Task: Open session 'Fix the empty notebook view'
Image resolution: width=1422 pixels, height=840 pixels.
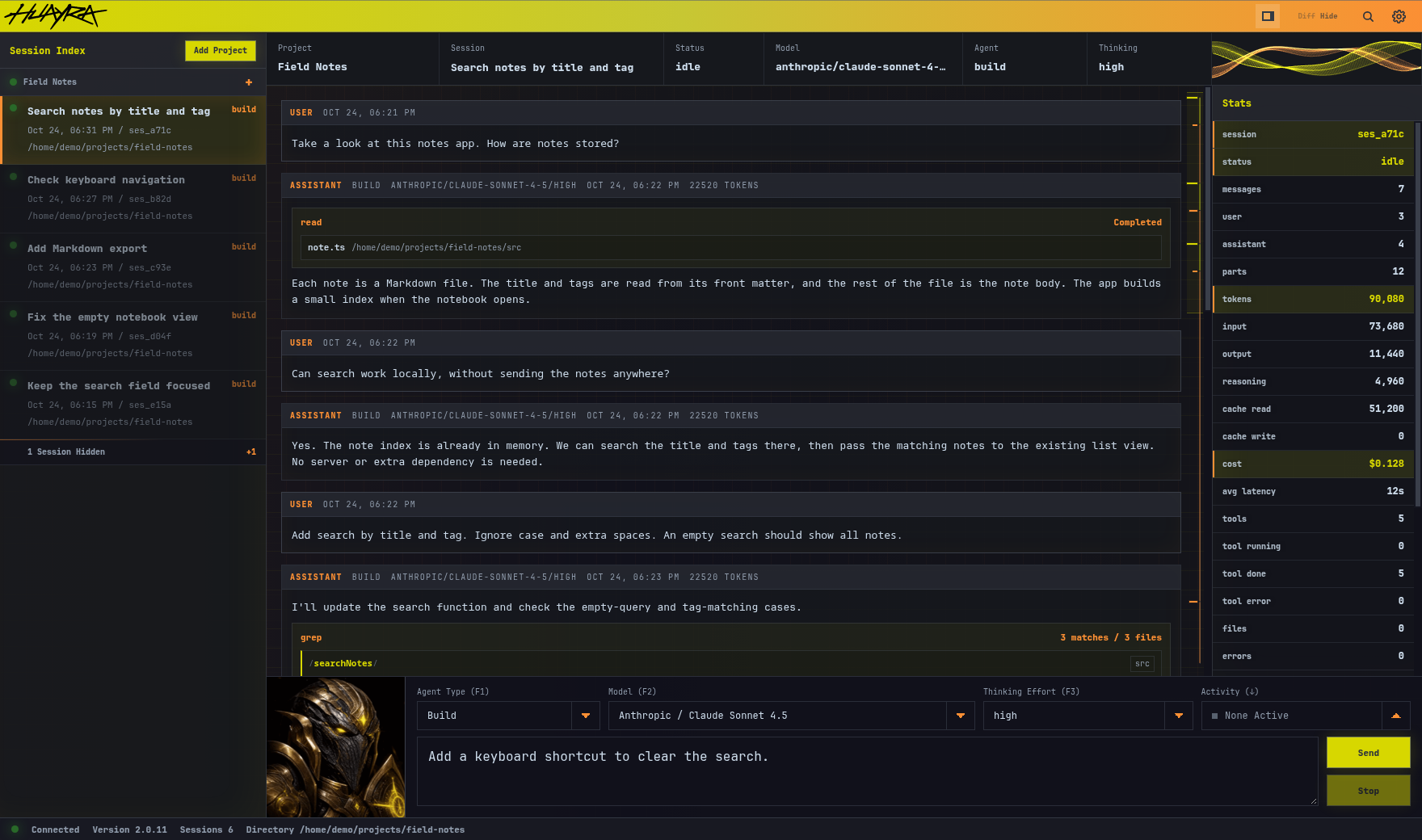Action: (133, 335)
